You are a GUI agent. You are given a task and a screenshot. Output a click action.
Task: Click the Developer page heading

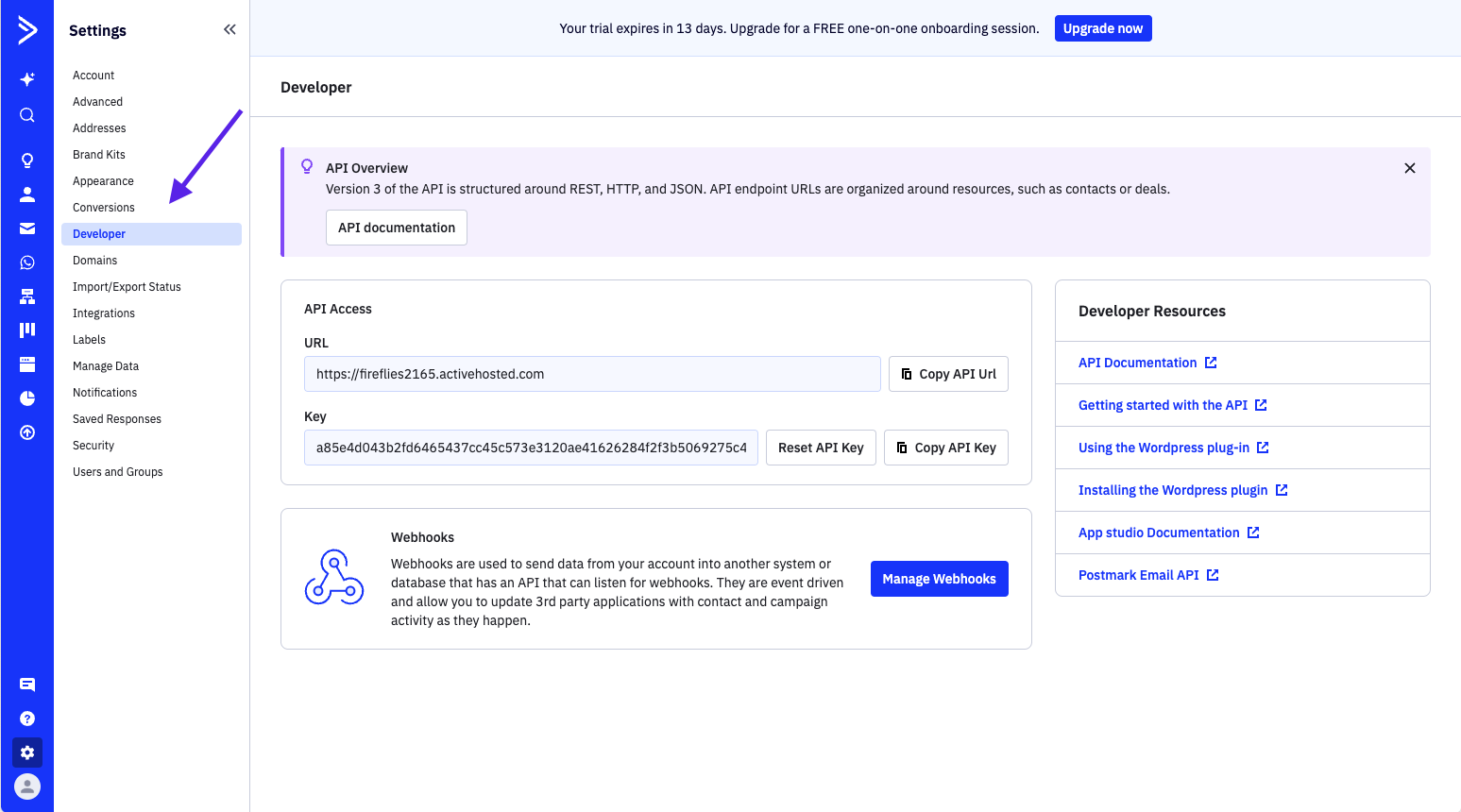tap(316, 87)
